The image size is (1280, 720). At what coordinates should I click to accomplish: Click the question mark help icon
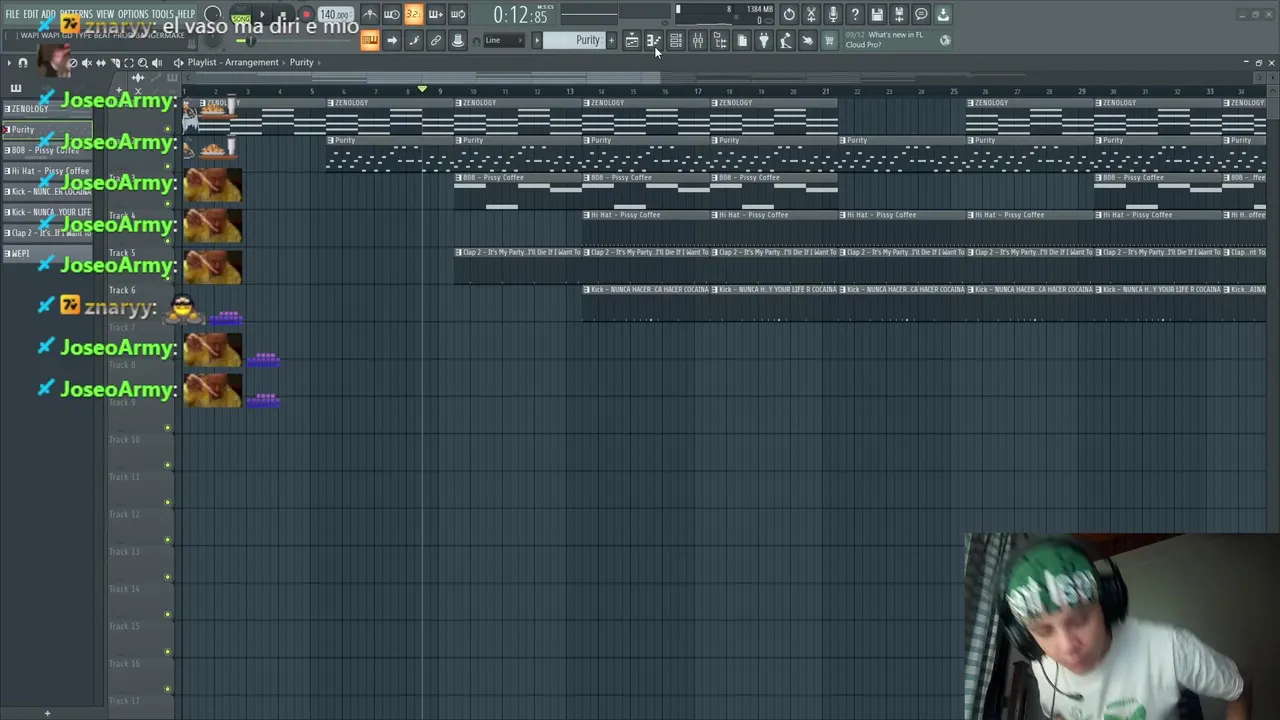click(x=855, y=14)
